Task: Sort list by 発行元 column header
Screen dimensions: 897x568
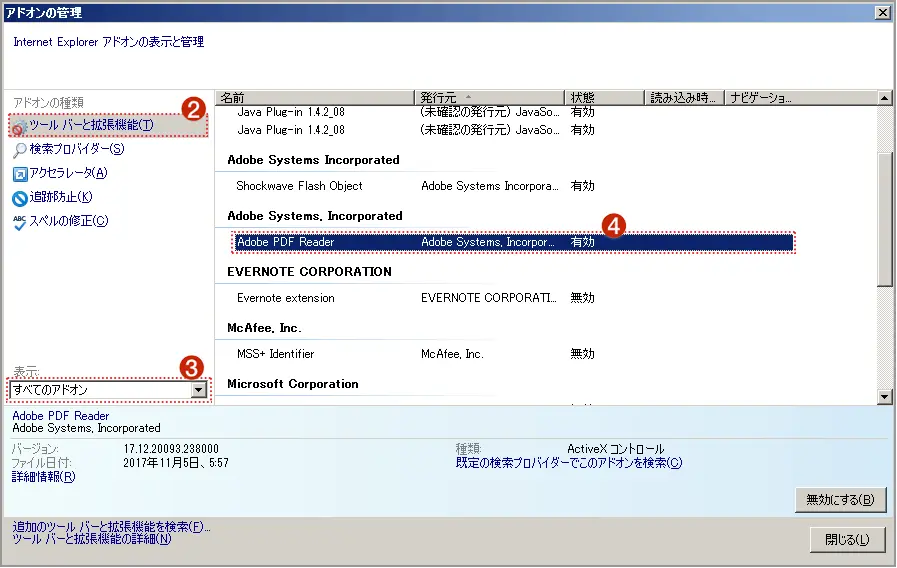Action: (x=489, y=98)
